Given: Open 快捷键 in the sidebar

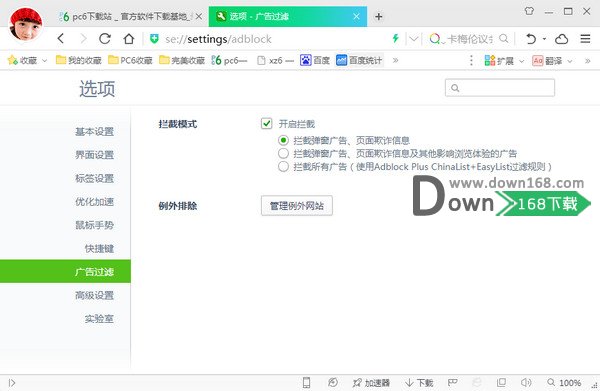Looking at the screenshot, I should click(99, 248).
